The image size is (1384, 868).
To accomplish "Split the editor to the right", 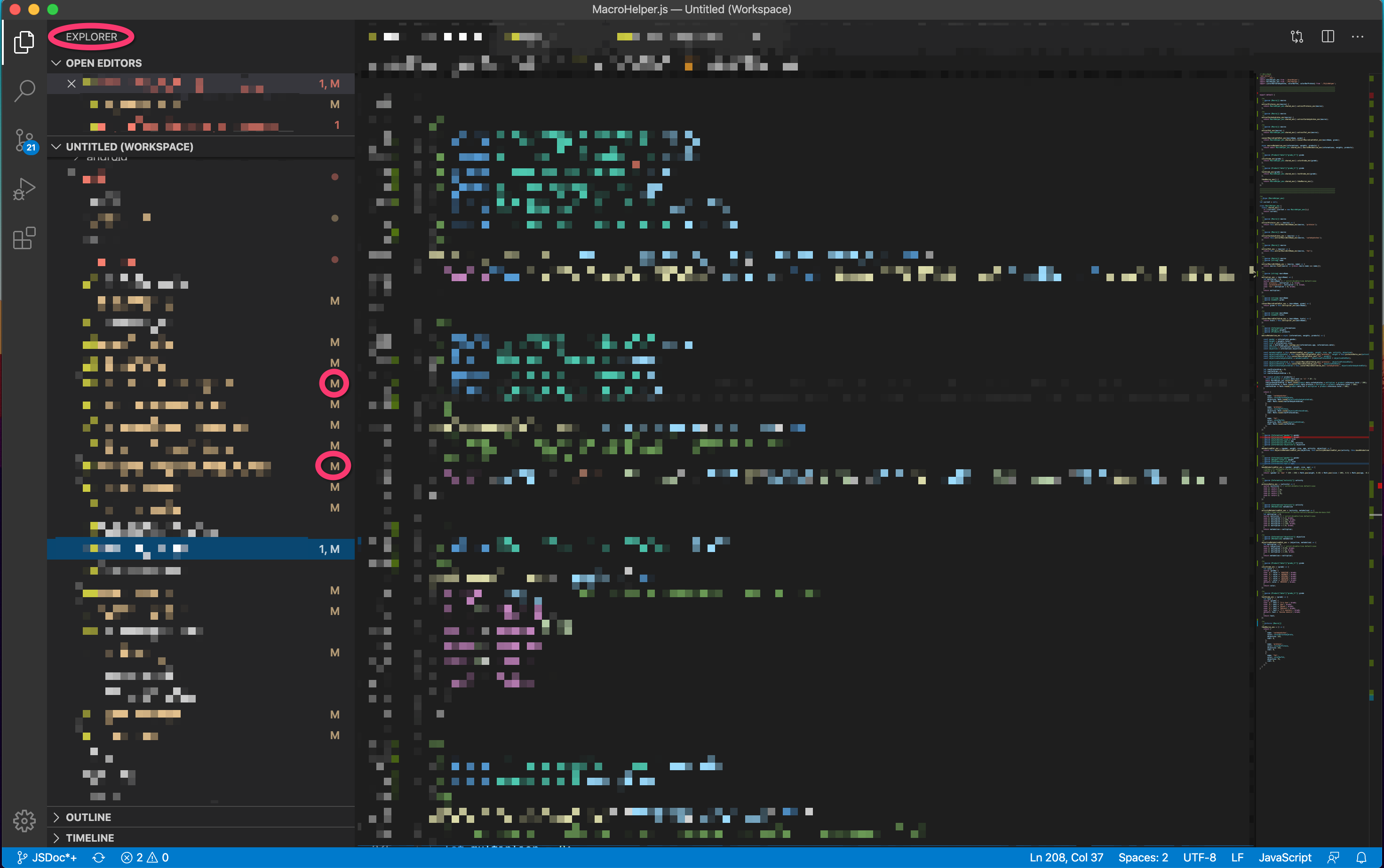I will point(1327,37).
